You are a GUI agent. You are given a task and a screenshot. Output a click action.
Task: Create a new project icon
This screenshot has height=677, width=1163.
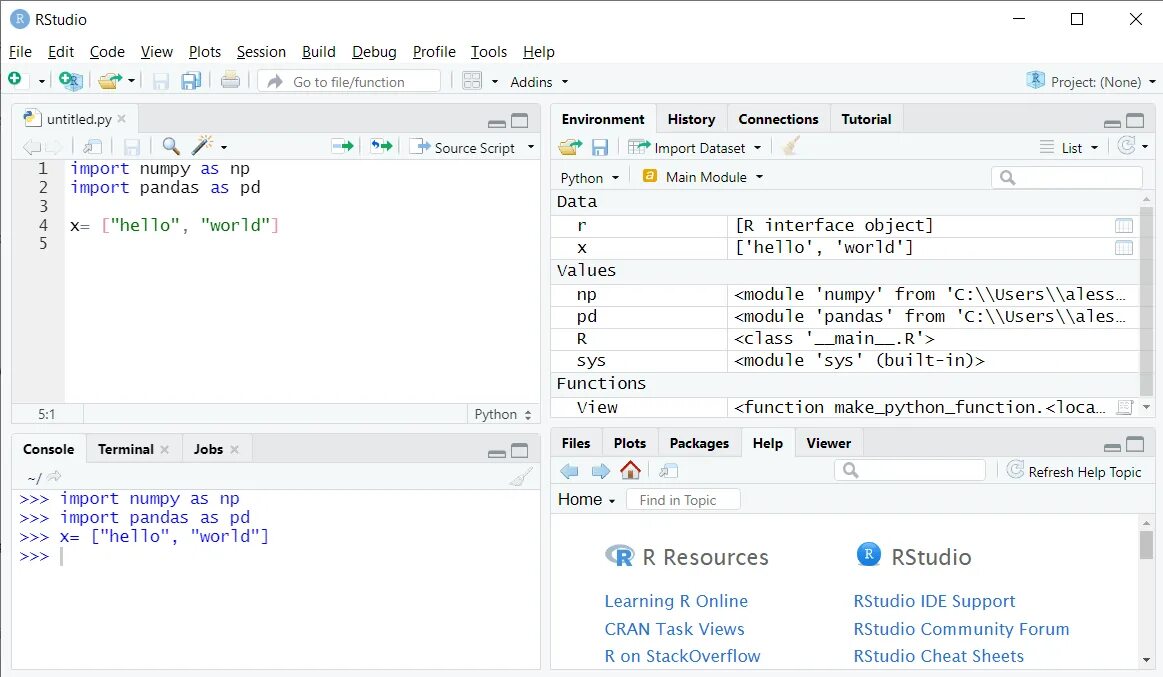pyautogui.click(x=70, y=80)
